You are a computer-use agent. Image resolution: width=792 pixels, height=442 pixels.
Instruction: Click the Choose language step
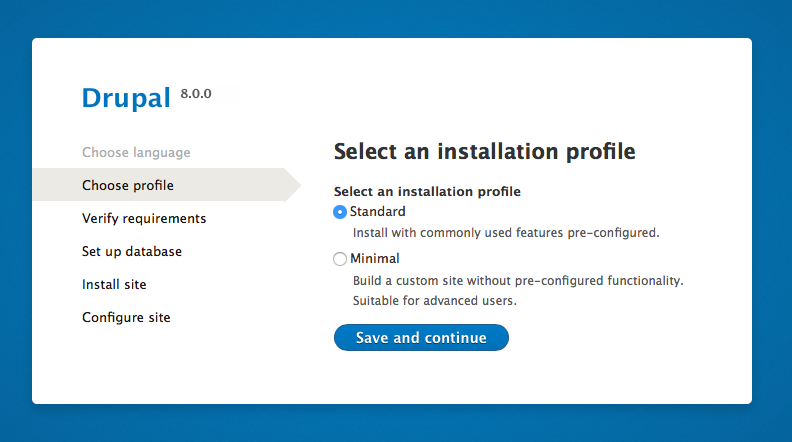(x=136, y=153)
